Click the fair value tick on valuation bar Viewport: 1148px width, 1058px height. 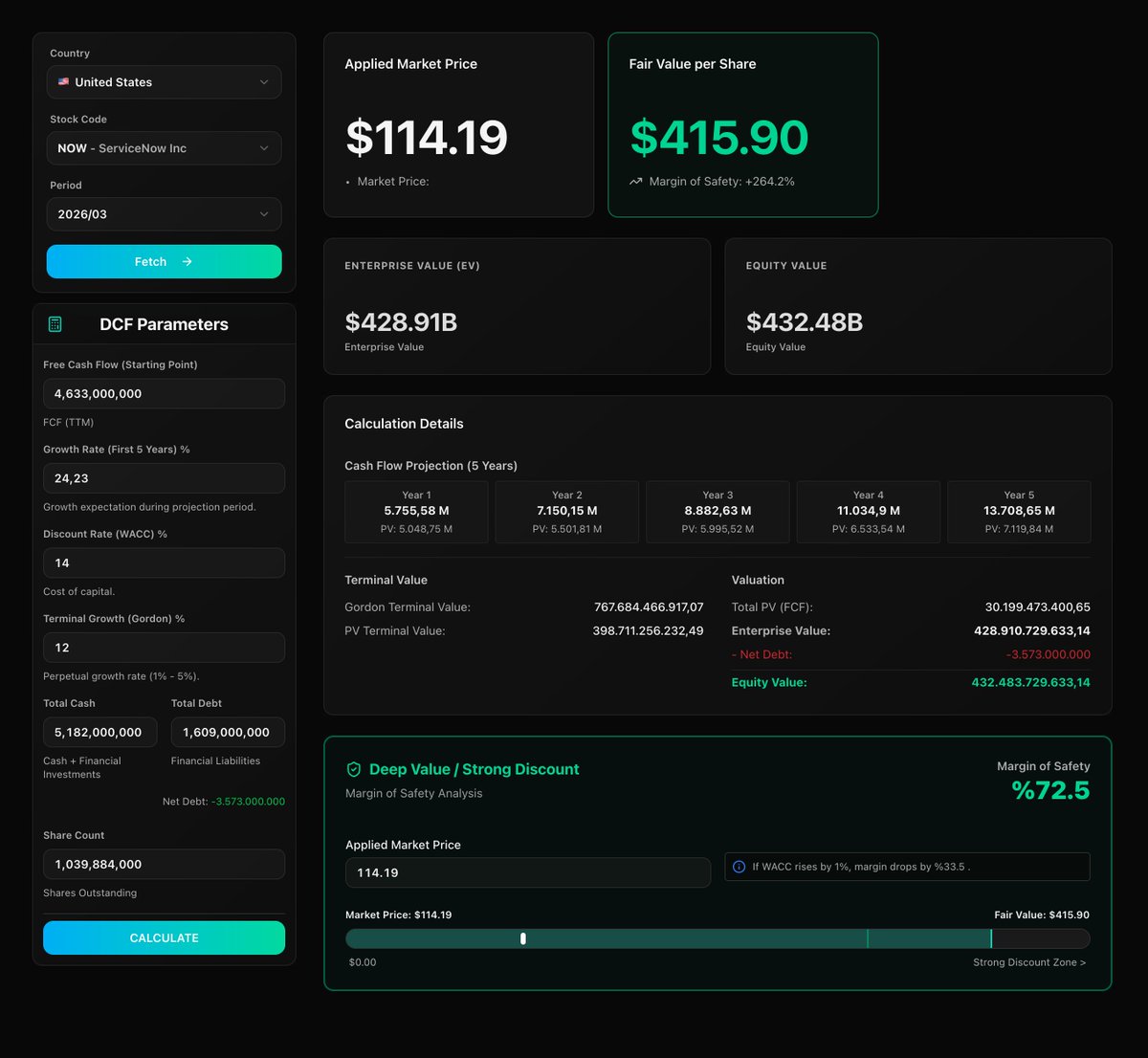click(991, 938)
